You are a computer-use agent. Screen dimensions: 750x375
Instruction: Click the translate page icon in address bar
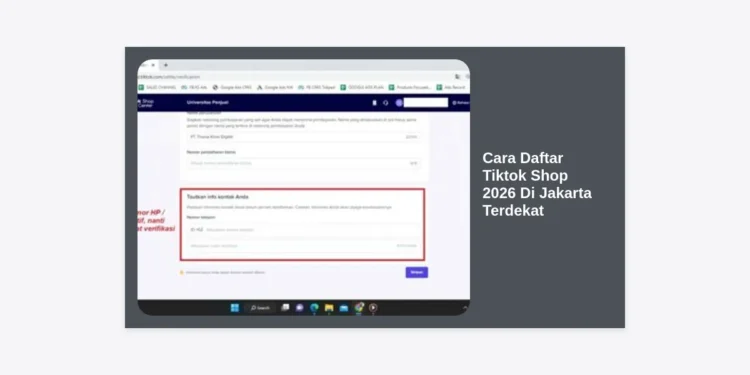click(457, 77)
